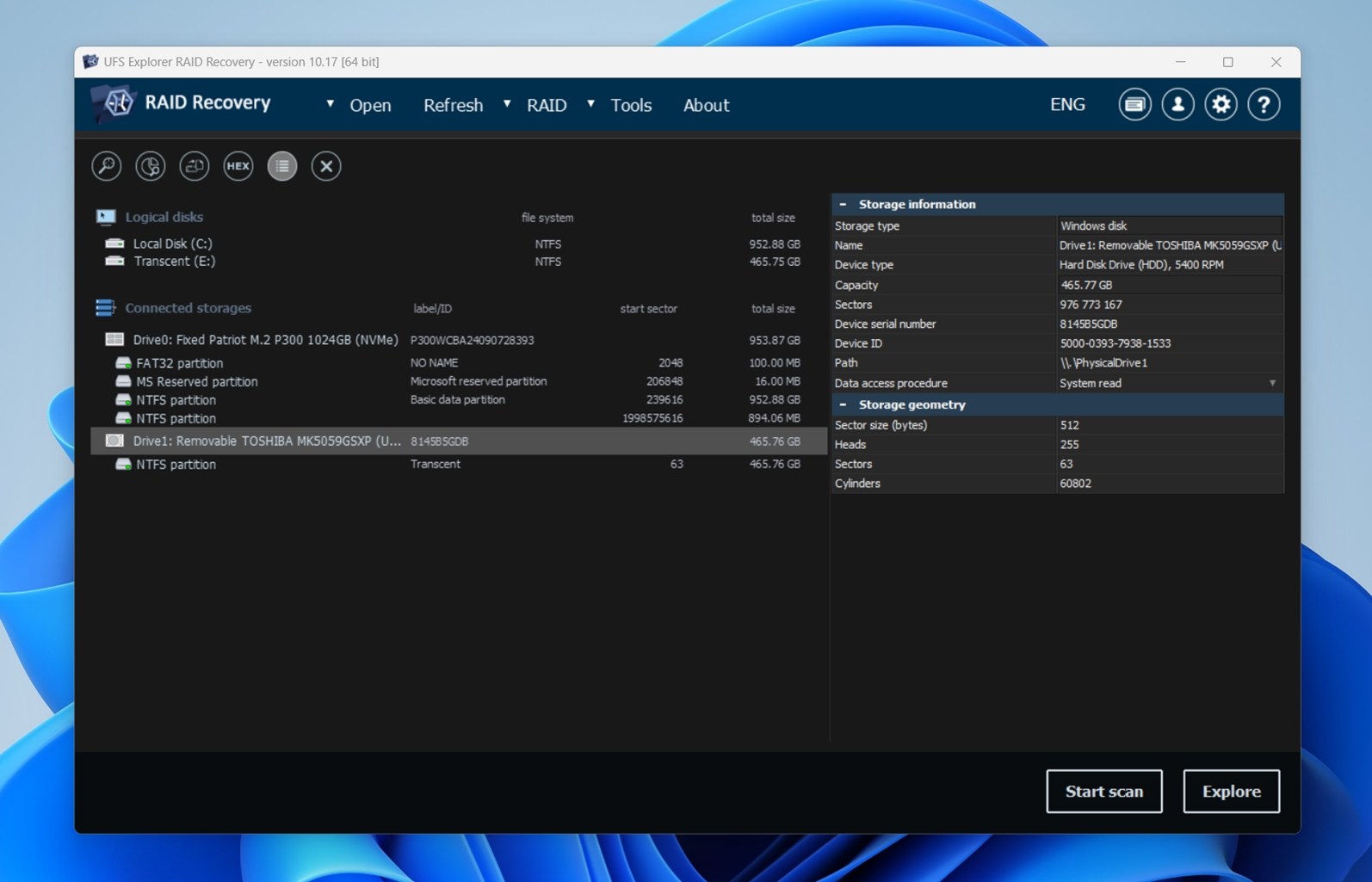
Task: Open the user account icon
Action: 1177,105
